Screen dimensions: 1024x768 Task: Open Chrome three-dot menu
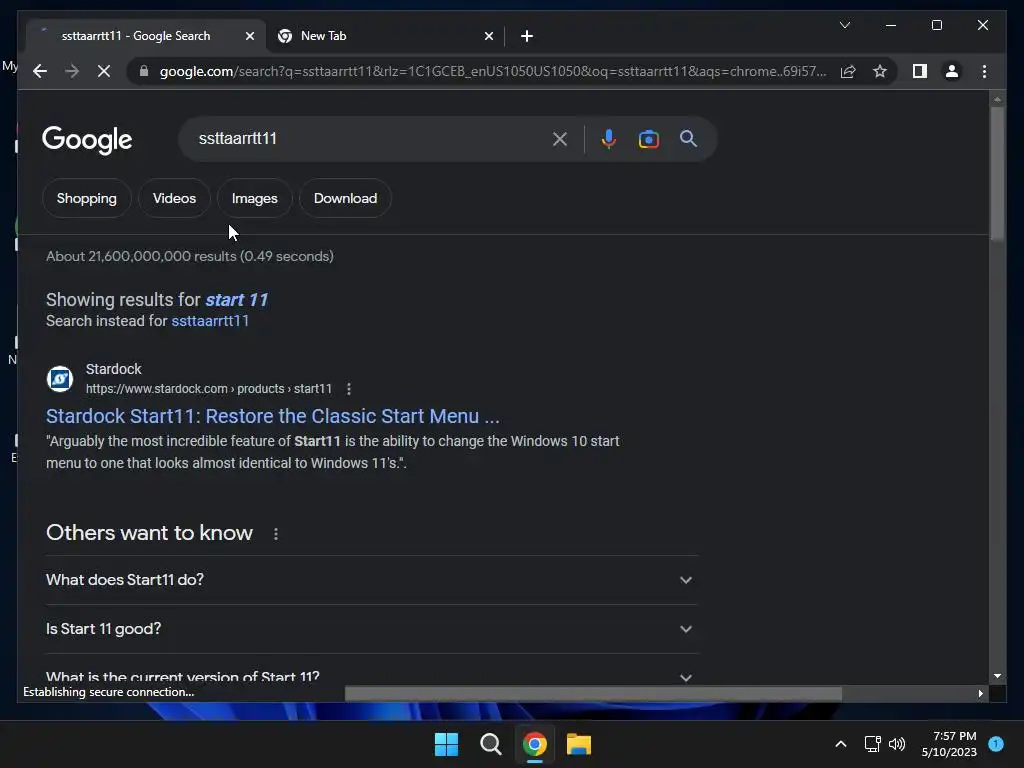(x=984, y=71)
